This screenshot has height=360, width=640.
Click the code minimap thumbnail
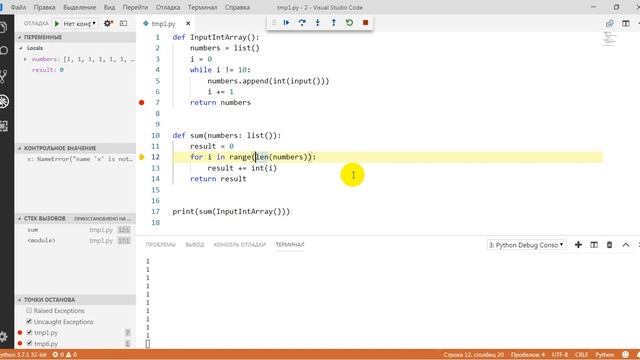coord(609,40)
